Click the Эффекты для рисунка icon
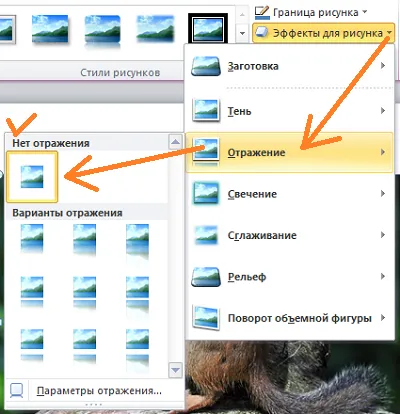Image resolution: width=400 pixels, height=414 pixels. point(262,33)
